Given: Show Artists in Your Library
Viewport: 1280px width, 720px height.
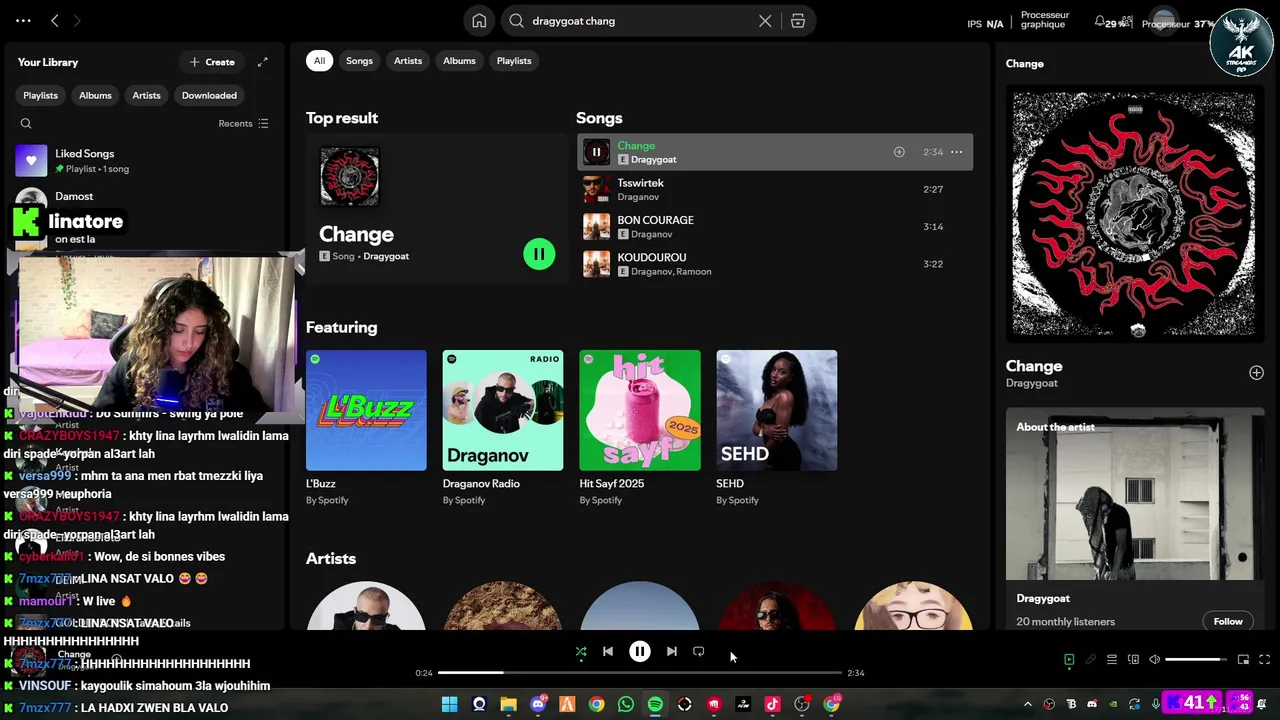Looking at the screenshot, I should click(x=146, y=96).
